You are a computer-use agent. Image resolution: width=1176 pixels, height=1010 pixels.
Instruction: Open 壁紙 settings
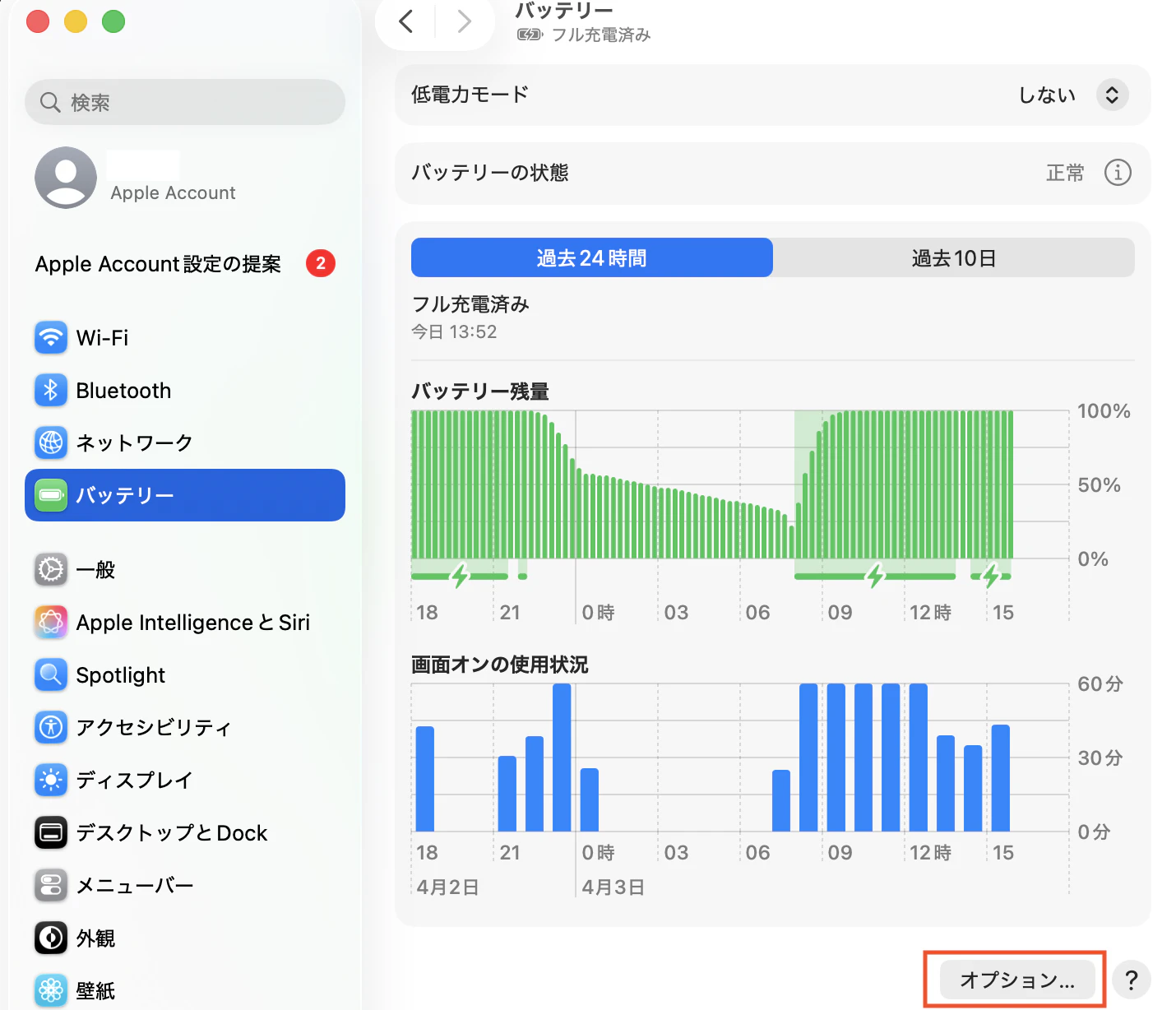click(185, 990)
